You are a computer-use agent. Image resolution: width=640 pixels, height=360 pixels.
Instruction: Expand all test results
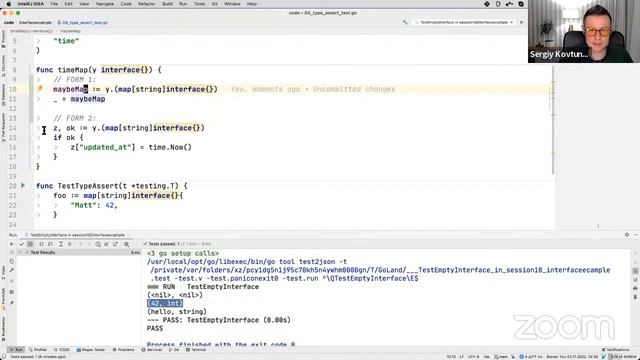[x=60, y=244]
